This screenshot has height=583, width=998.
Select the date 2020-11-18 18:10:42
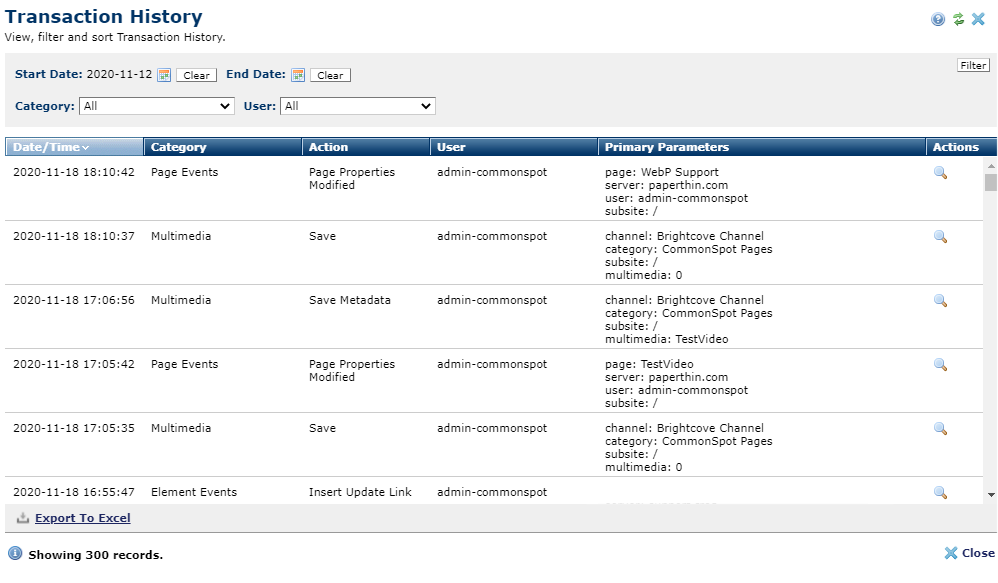click(74, 172)
